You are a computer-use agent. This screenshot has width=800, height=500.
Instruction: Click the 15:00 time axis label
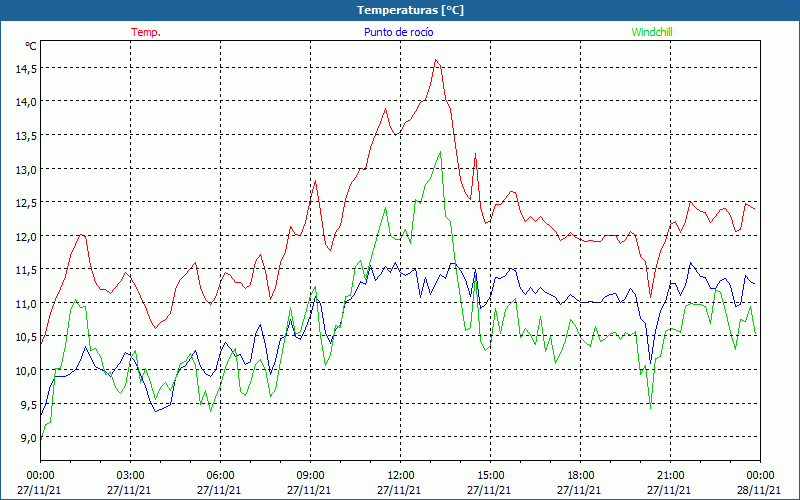click(490, 476)
